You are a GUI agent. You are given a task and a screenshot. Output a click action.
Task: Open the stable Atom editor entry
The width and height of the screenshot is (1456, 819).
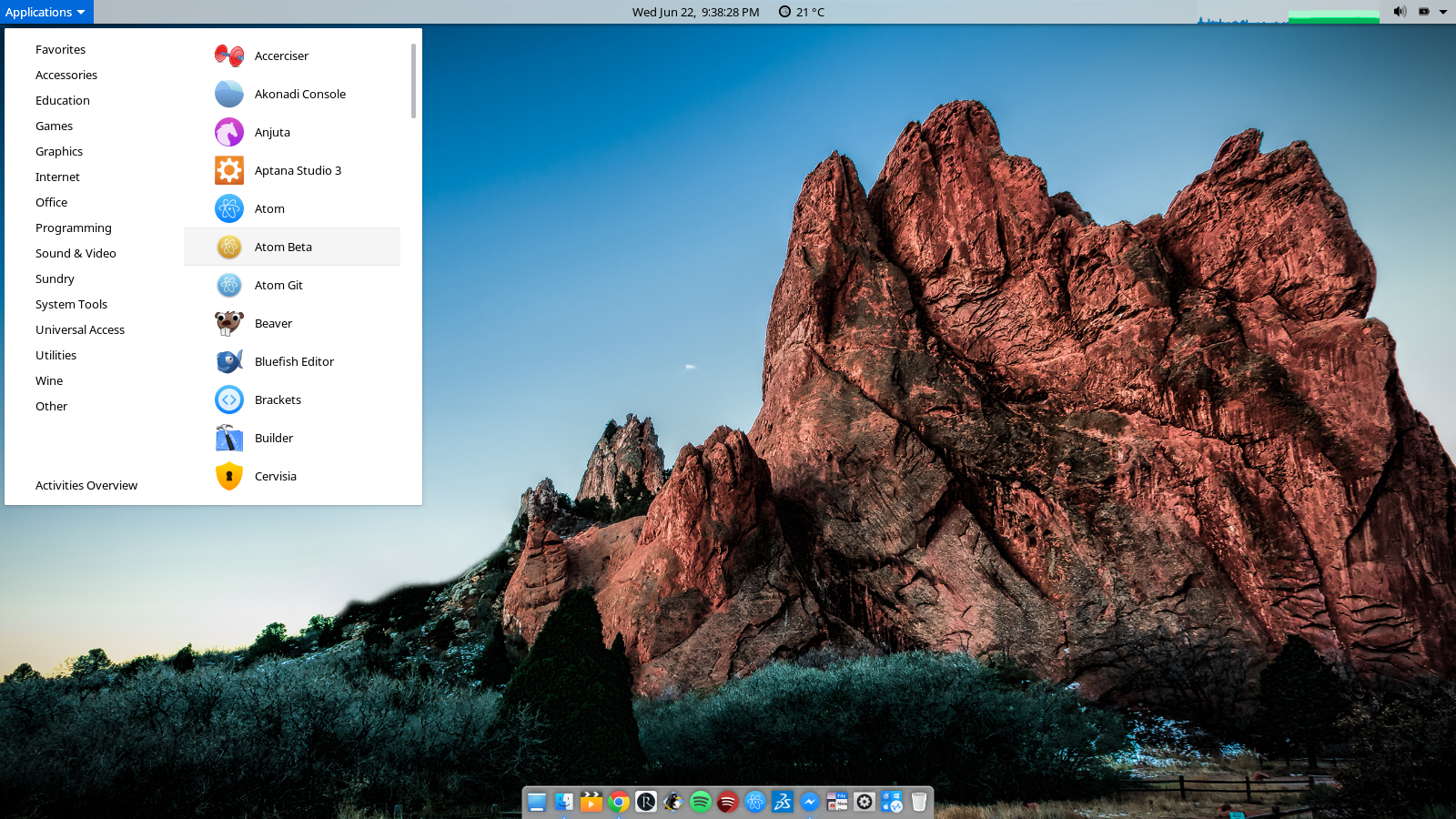(x=292, y=208)
